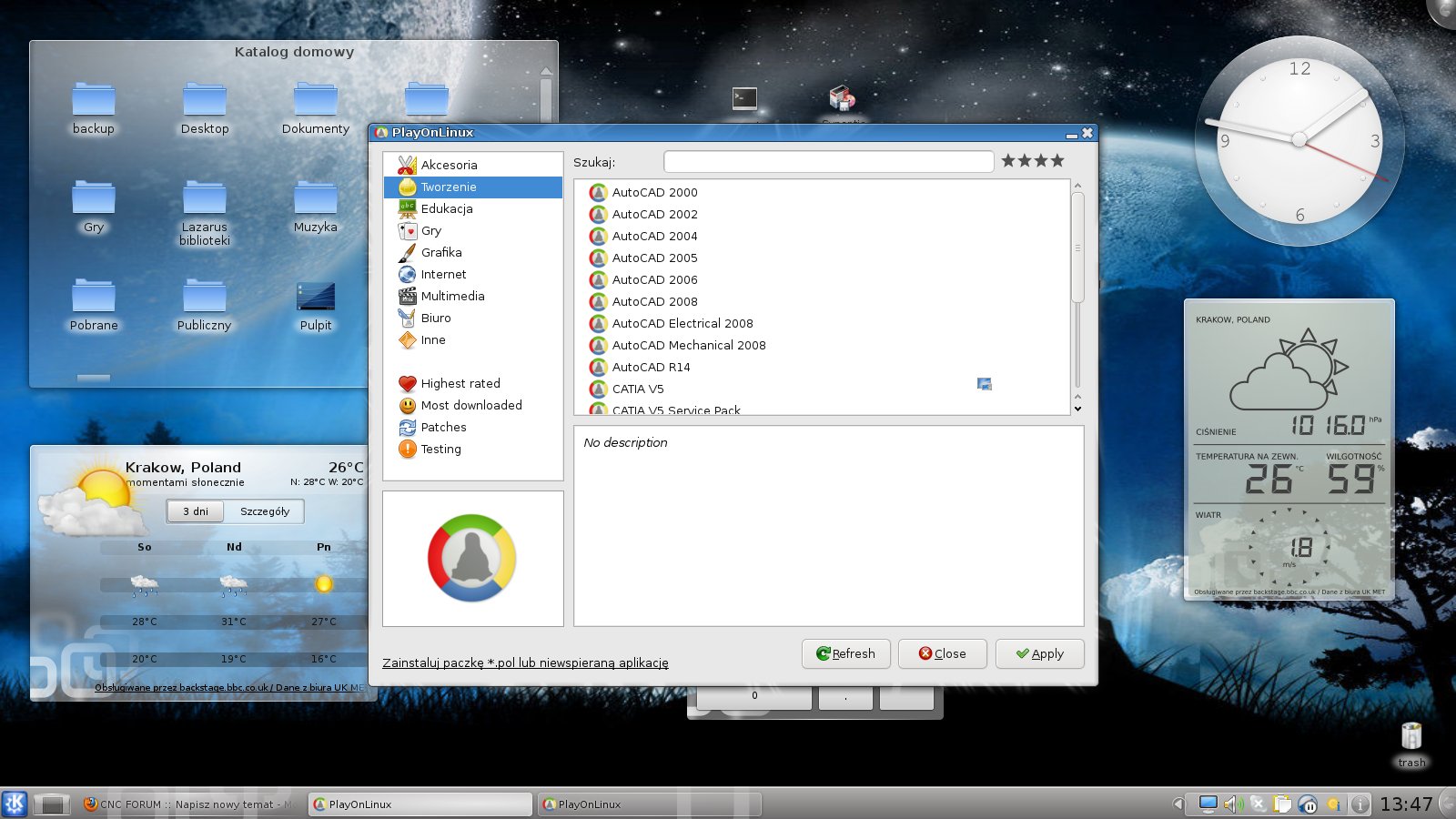Click the Refresh button
Screen dimensions: 1456x819
846,653
